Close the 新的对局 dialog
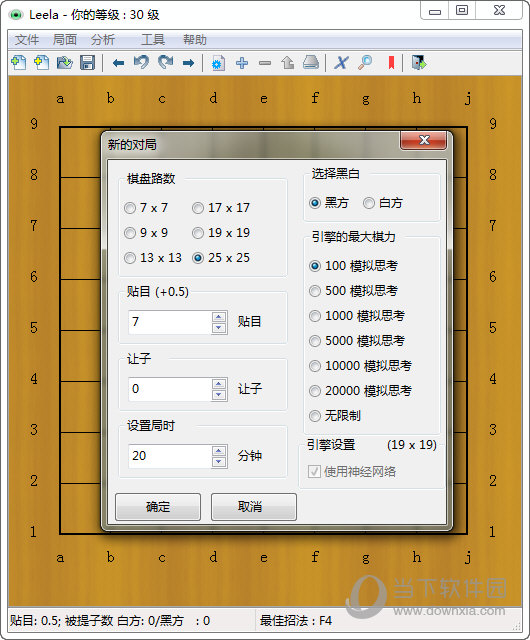Screen dimensions: 530x640 coord(423,140)
